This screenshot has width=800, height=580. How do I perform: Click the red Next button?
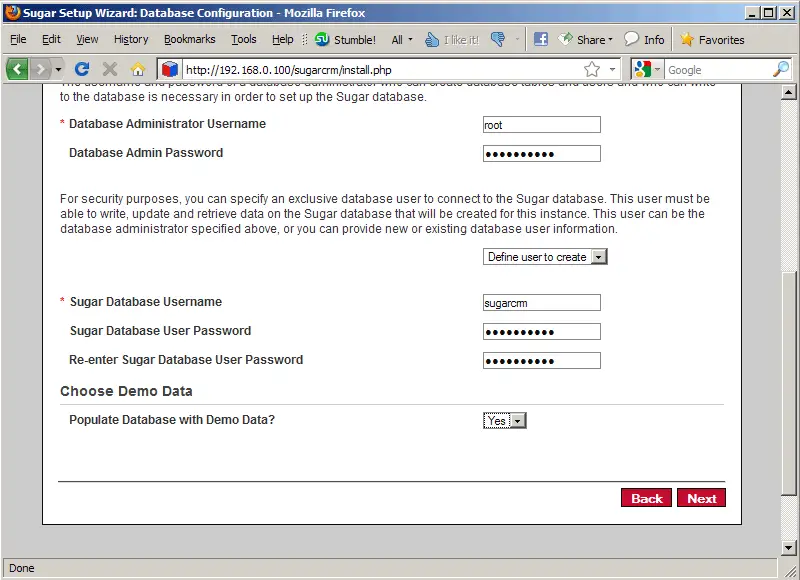click(x=701, y=498)
